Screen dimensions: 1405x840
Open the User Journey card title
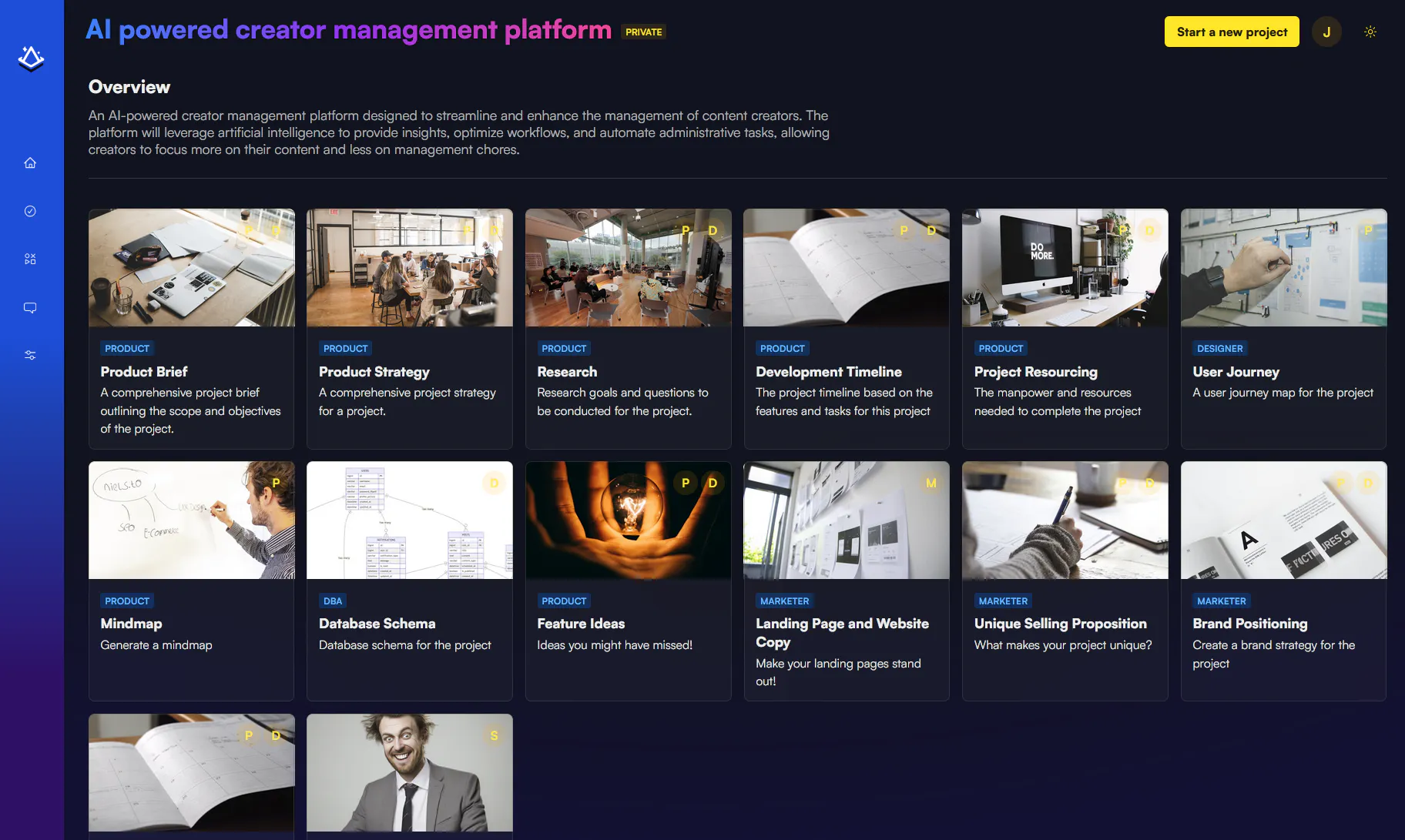pyautogui.click(x=1236, y=372)
